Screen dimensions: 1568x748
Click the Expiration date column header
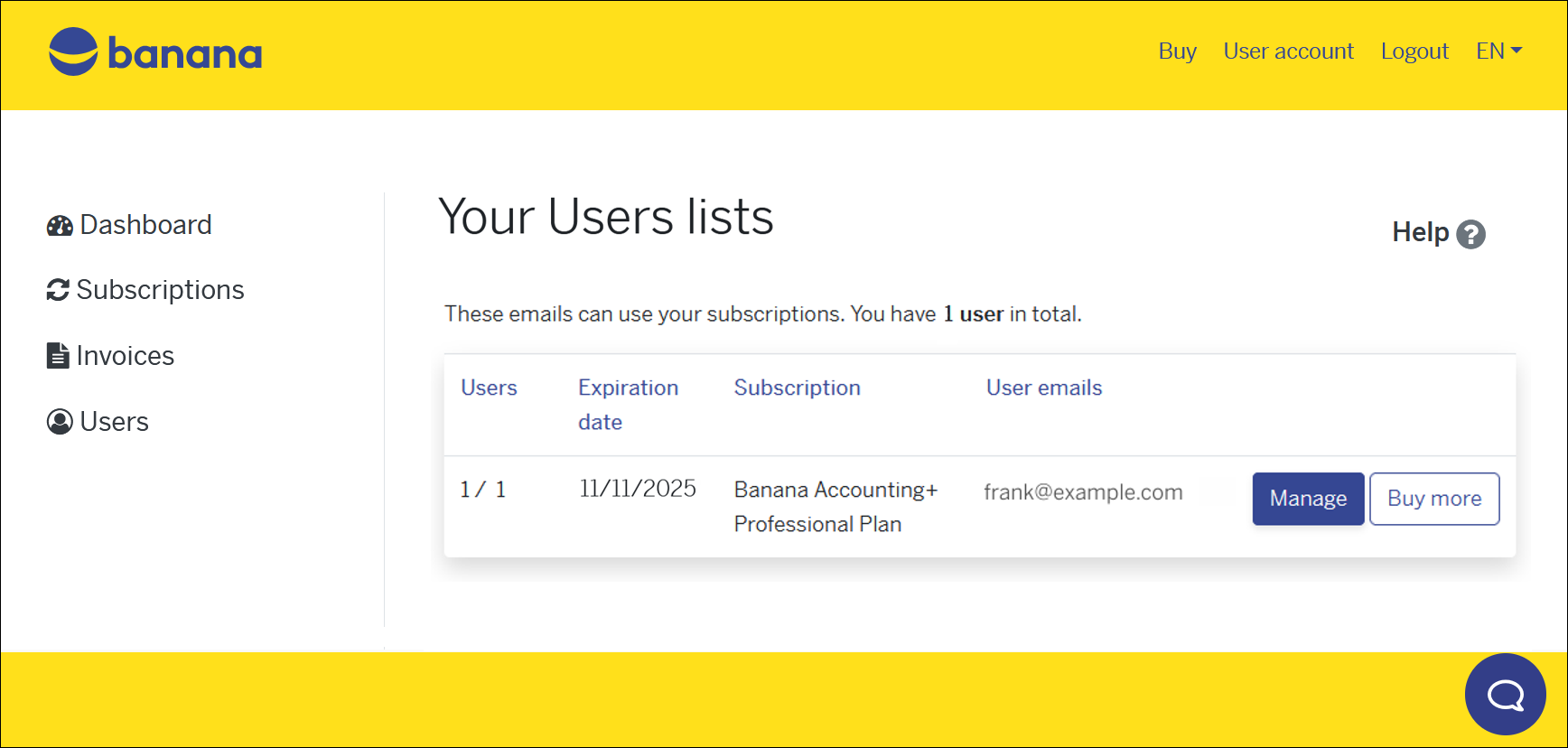[628, 405]
